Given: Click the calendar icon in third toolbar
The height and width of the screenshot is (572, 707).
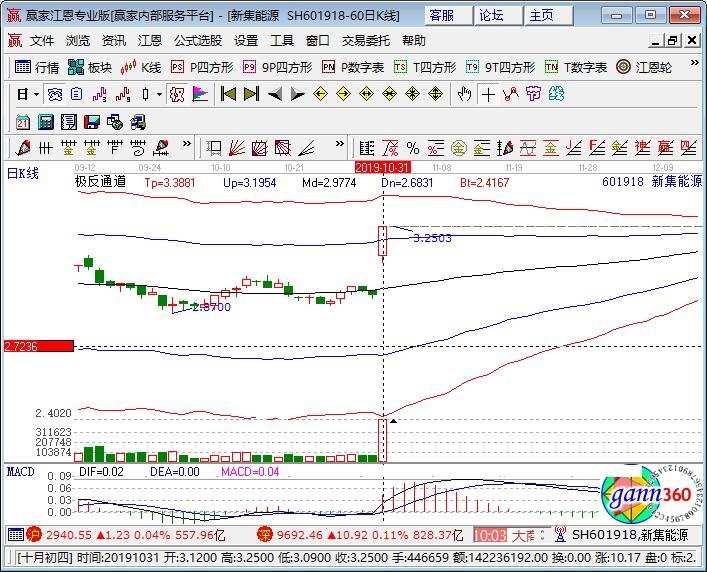Looking at the screenshot, I should [x=24, y=121].
